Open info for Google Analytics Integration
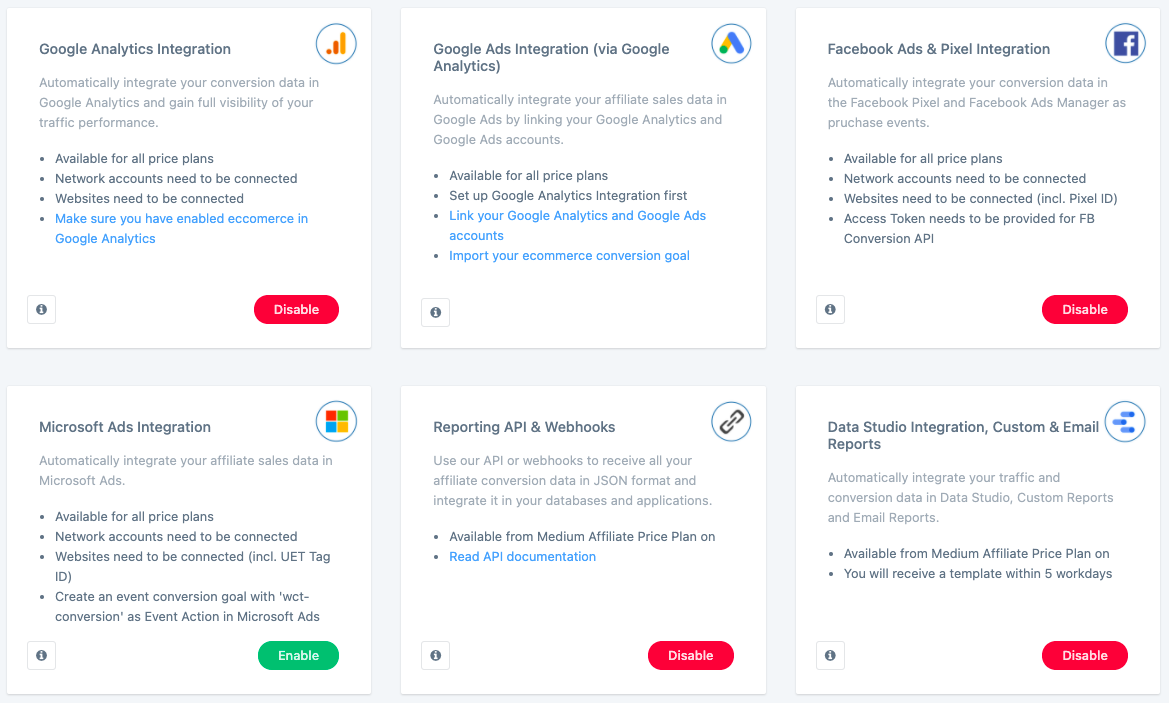Screen dimensions: 1169x703 click(x=41, y=310)
